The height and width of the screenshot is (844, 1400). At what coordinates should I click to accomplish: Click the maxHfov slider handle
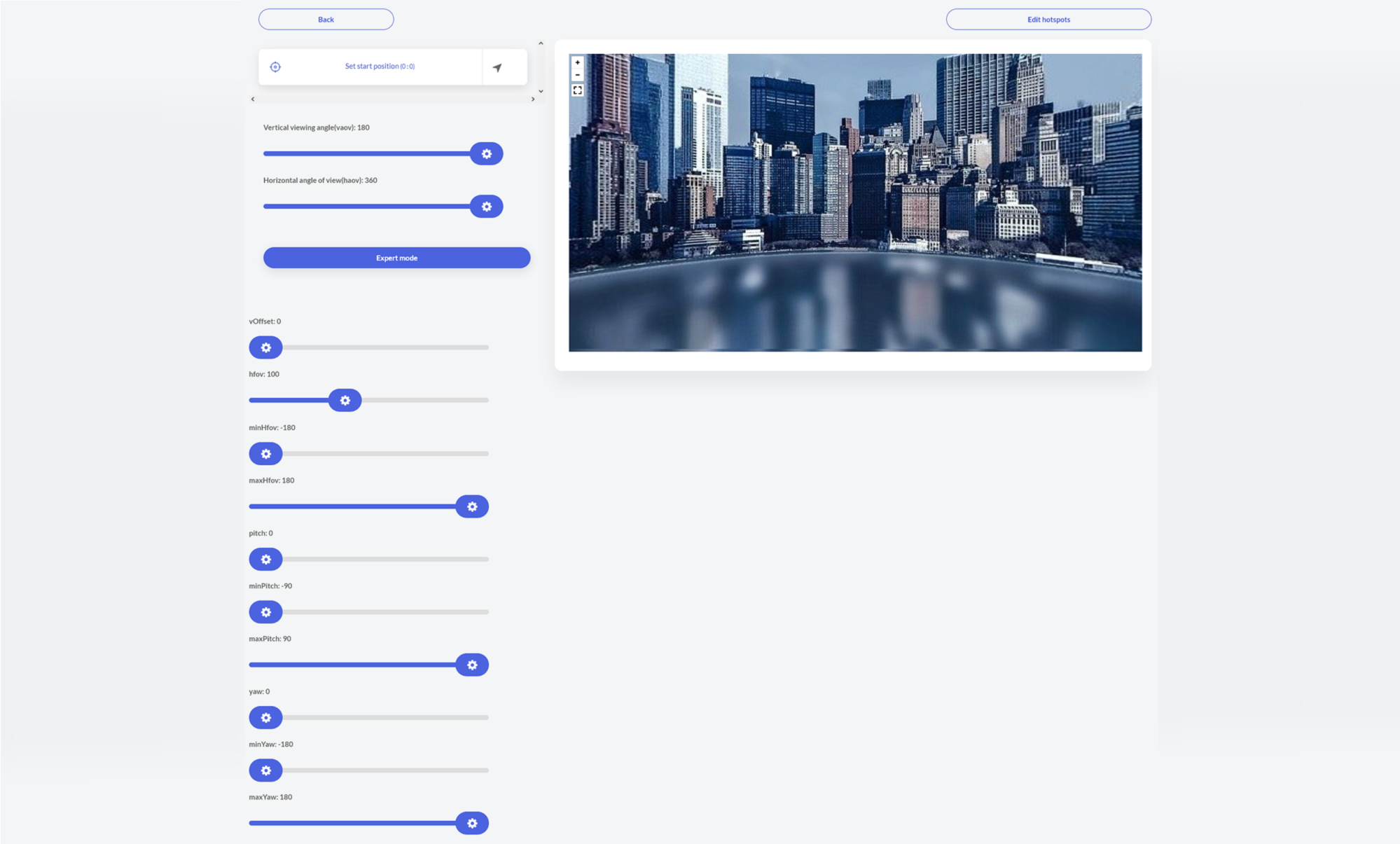[472, 506]
